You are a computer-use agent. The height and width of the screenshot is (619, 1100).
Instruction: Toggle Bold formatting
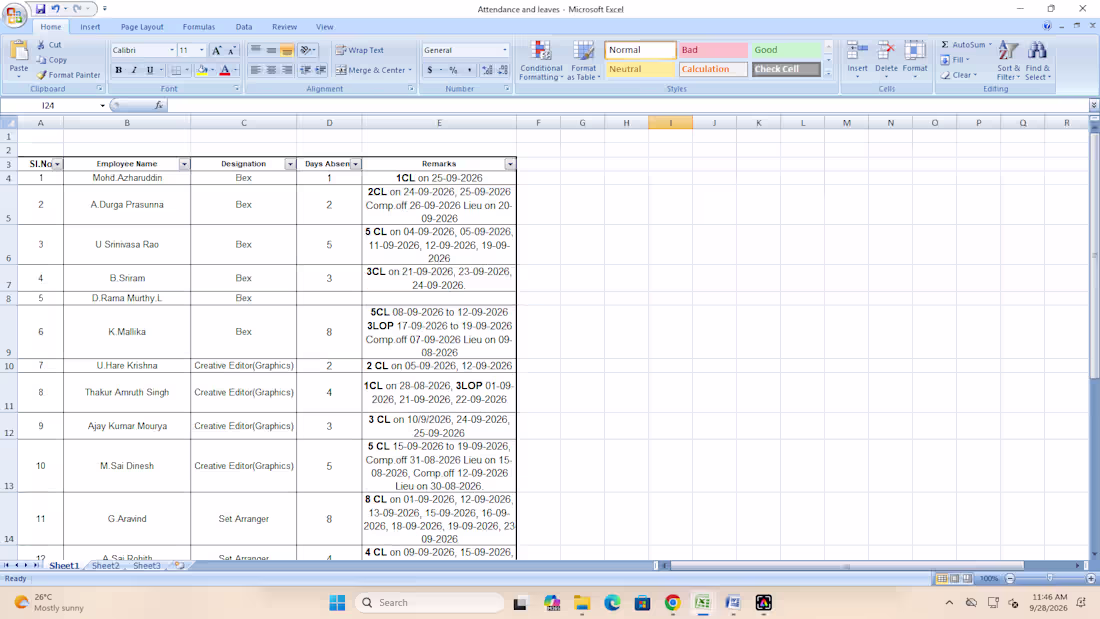coord(119,70)
